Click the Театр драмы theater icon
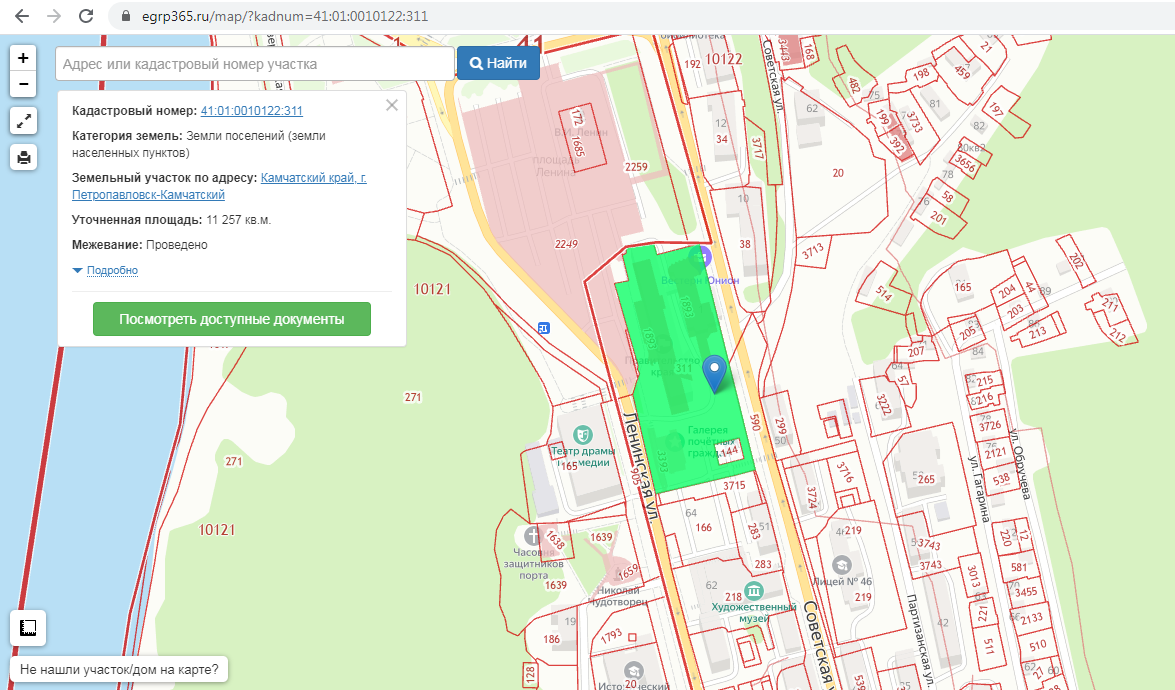This screenshot has width=1175, height=690. [x=582, y=435]
